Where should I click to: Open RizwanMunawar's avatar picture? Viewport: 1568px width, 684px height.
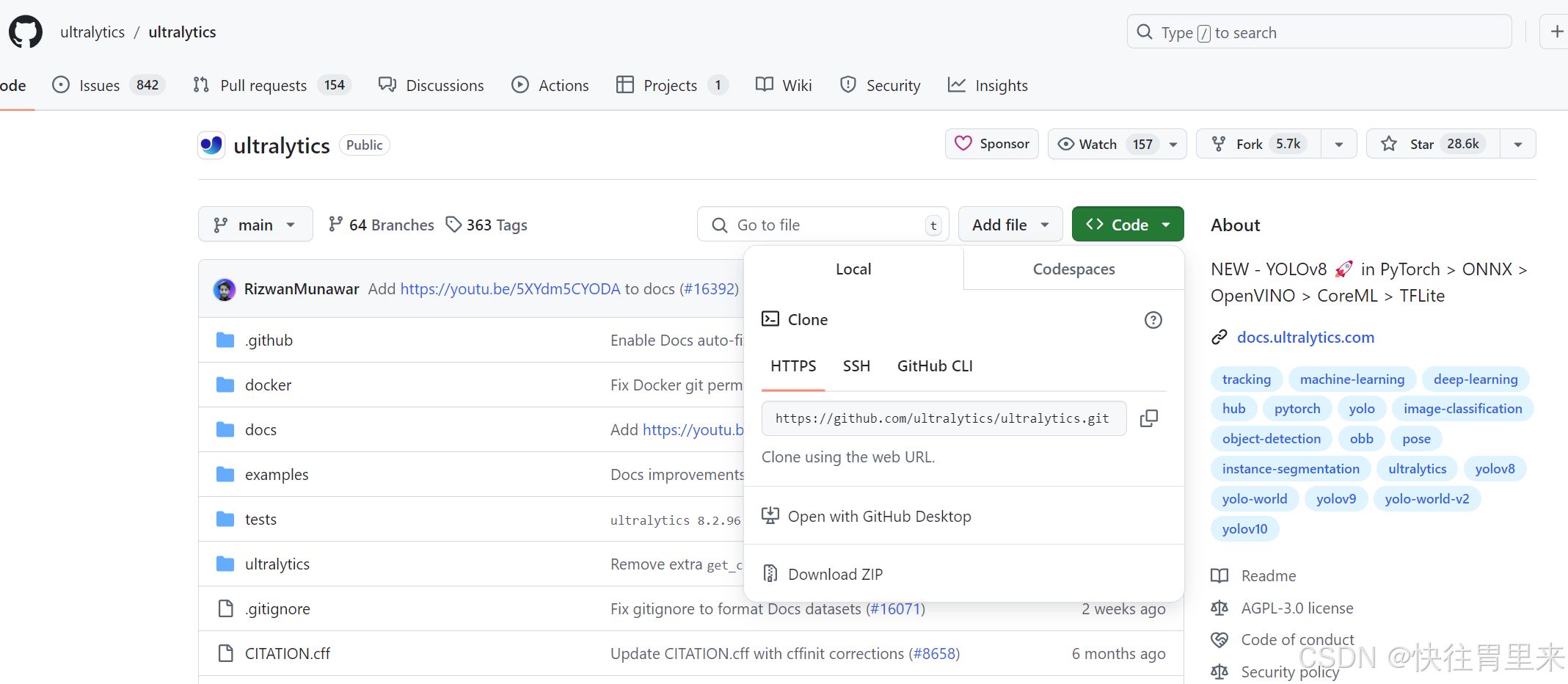tap(225, 289)
